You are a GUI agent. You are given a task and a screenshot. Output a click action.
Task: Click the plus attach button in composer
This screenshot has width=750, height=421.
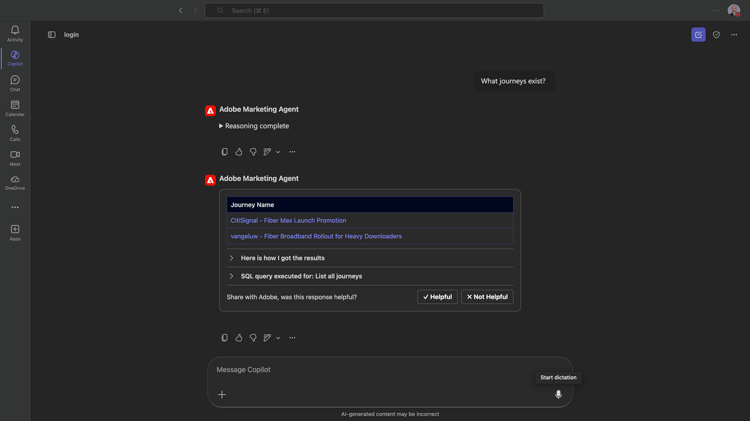pyautogui.click(x=222, y=395)
